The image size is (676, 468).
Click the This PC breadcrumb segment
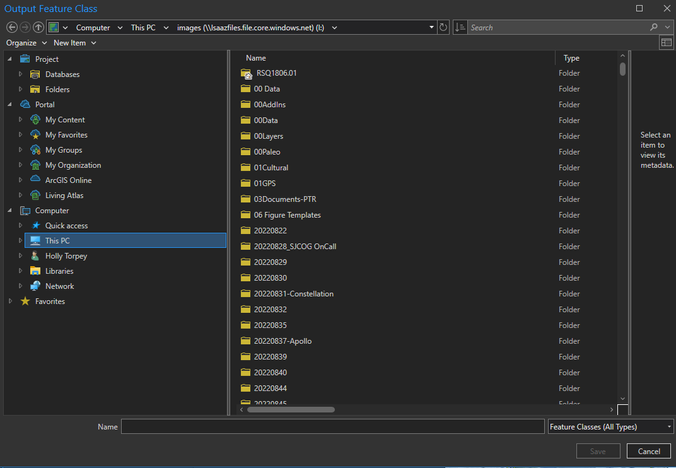(x=143, y=28)
